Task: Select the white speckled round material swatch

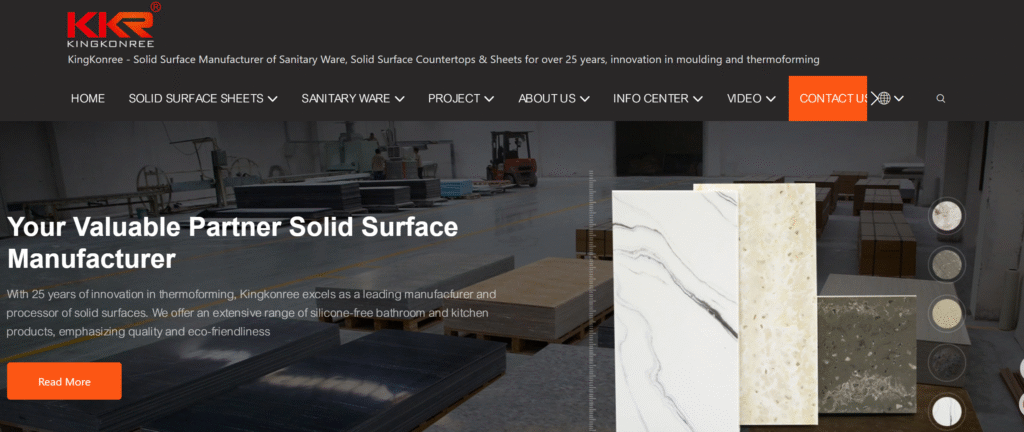Action: (945, 215)
